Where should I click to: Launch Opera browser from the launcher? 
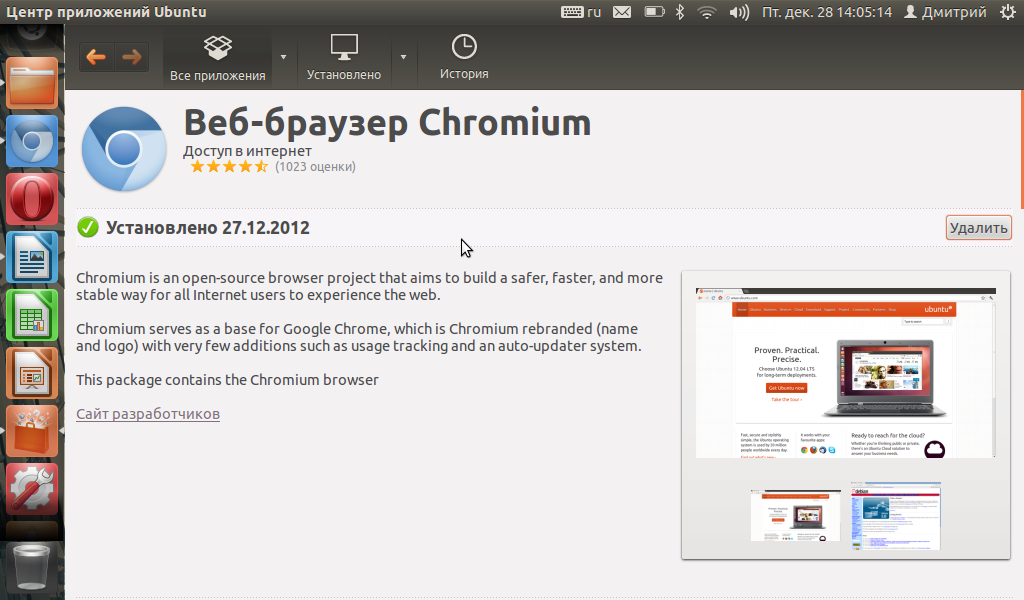click(x=32, y=199)
